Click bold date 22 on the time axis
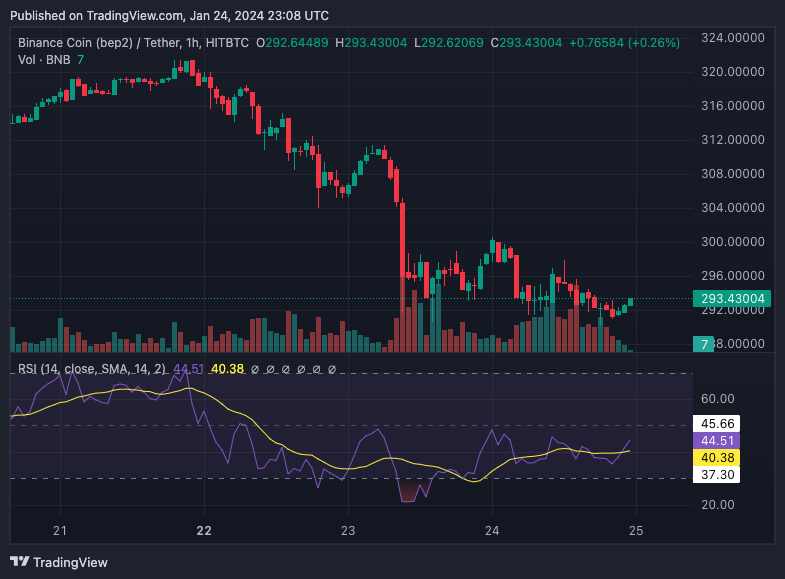The image size is (785, 579). tap(204, 530)
